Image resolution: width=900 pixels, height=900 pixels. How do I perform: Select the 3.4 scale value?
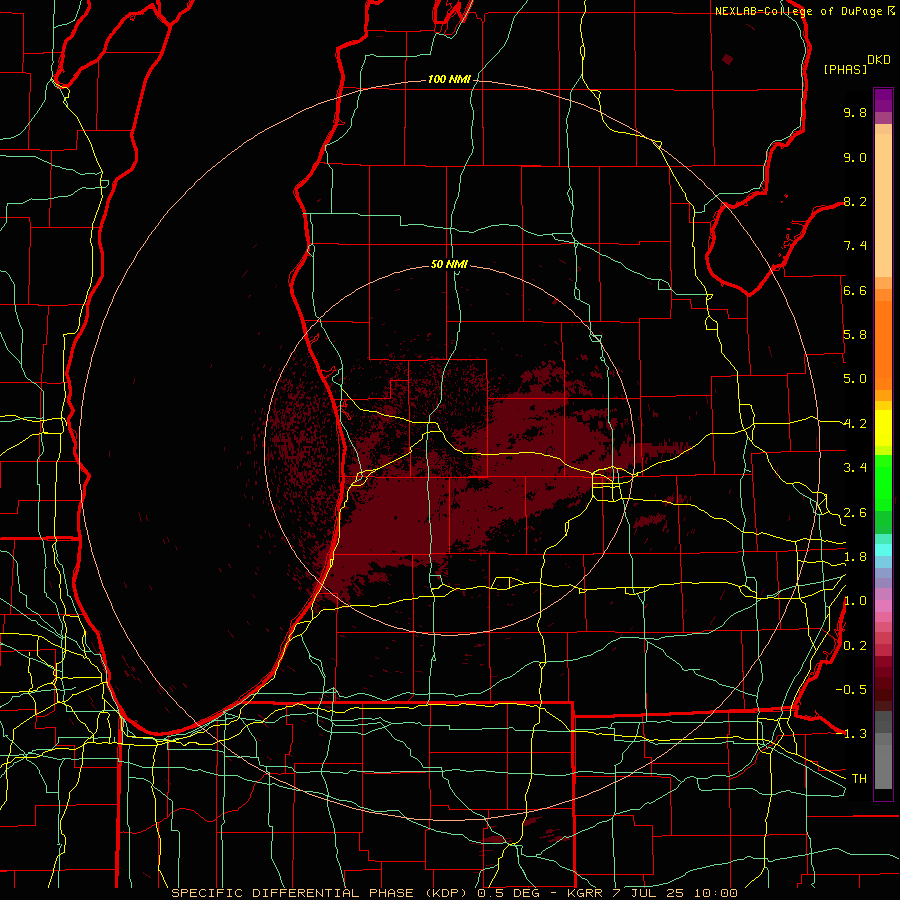[855, 468]
